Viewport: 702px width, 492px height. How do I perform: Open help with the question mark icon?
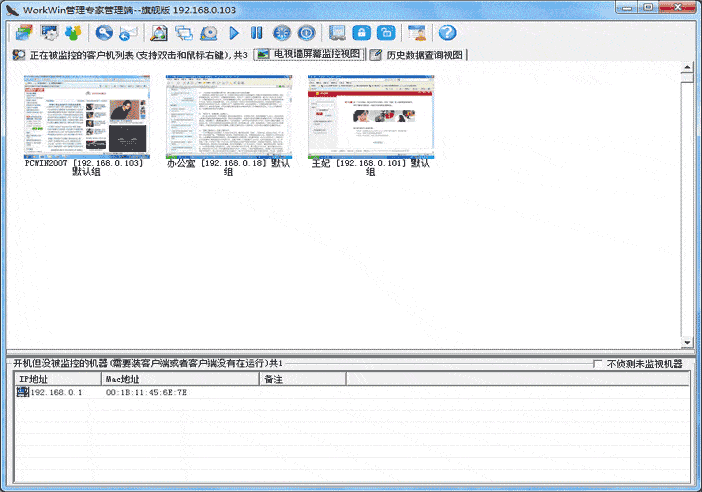click(x=447, y=33)
